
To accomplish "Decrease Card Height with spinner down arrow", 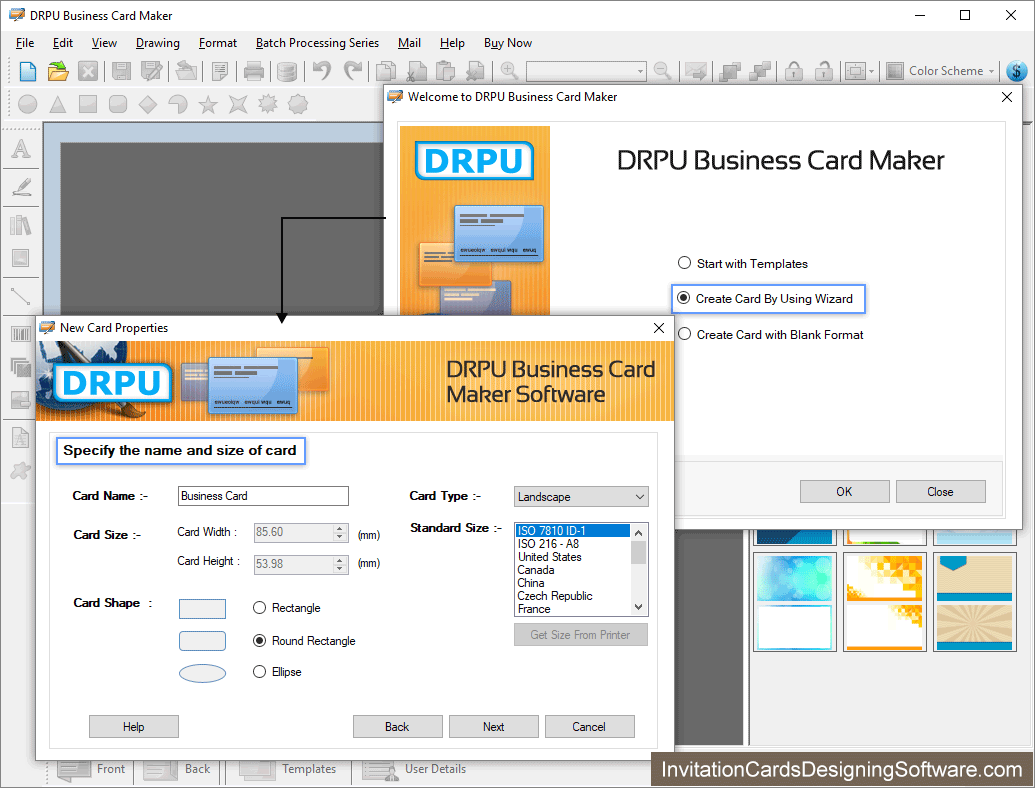I will (x=340, y=568).
